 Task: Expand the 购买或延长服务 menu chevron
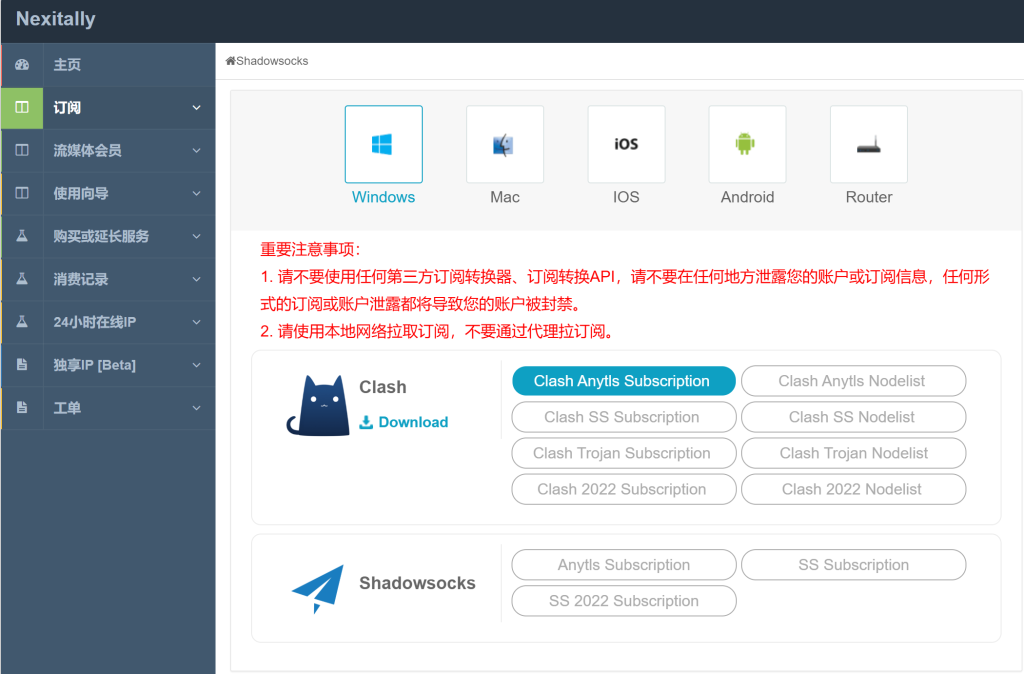[197, 236]
